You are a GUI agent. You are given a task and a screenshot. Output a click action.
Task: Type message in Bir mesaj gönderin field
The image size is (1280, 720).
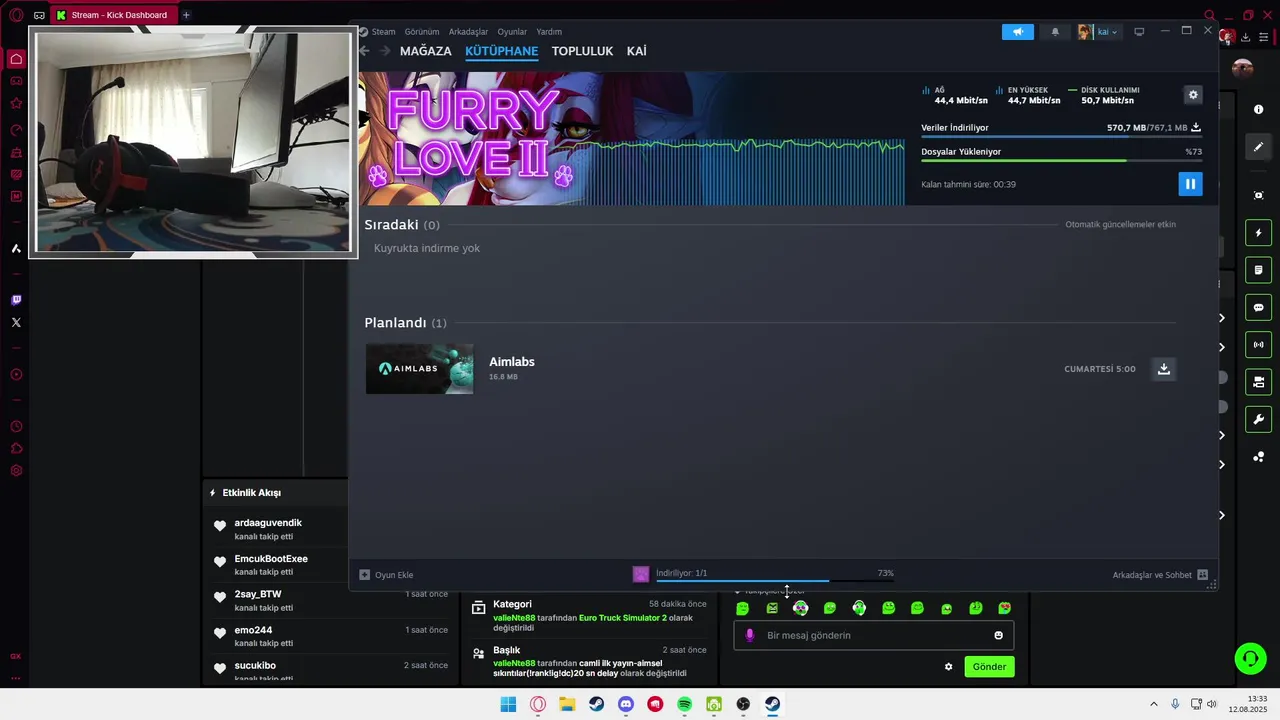(x=874, y=636)
